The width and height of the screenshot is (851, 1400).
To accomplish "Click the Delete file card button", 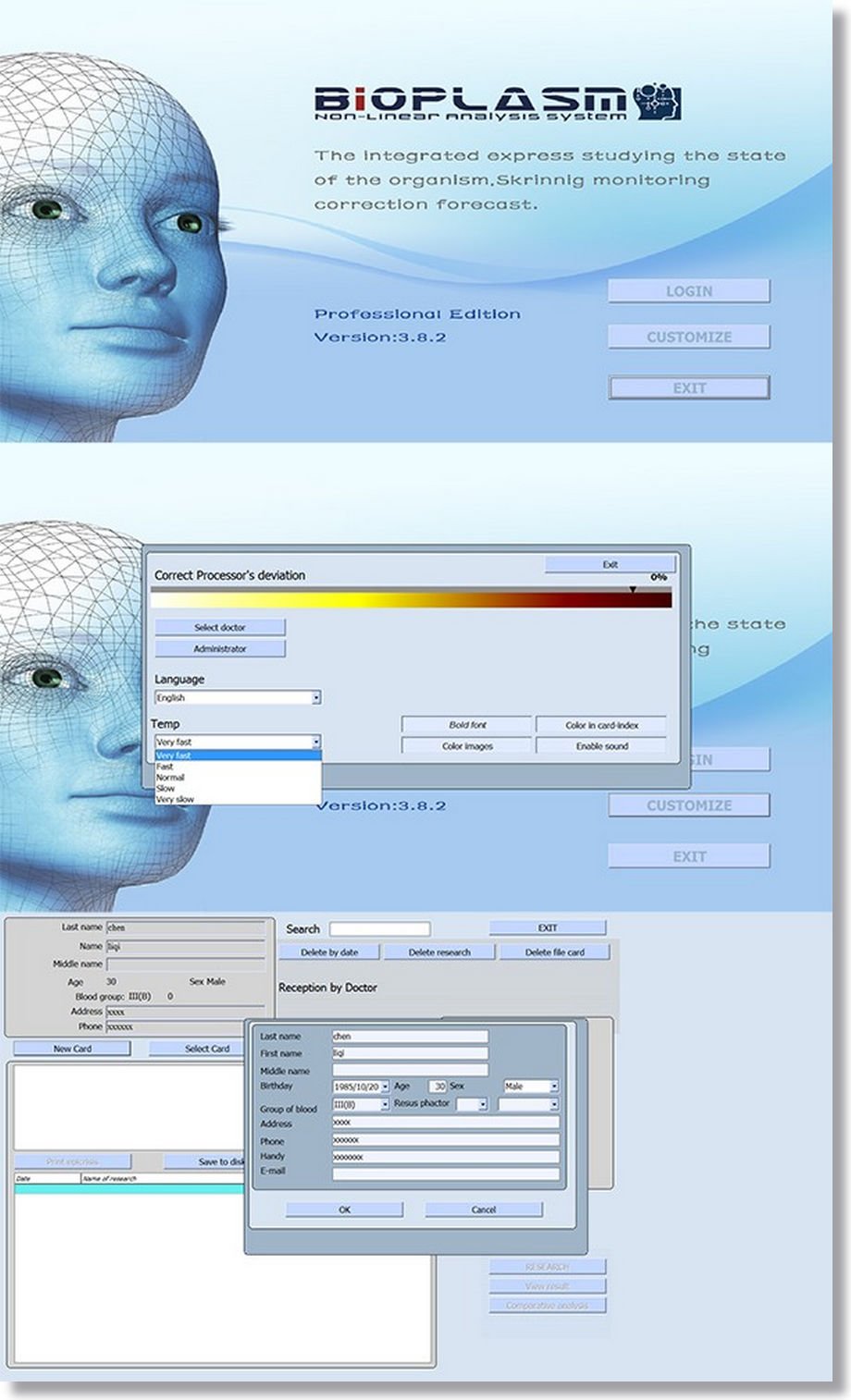I will click(x=555, y=952).
